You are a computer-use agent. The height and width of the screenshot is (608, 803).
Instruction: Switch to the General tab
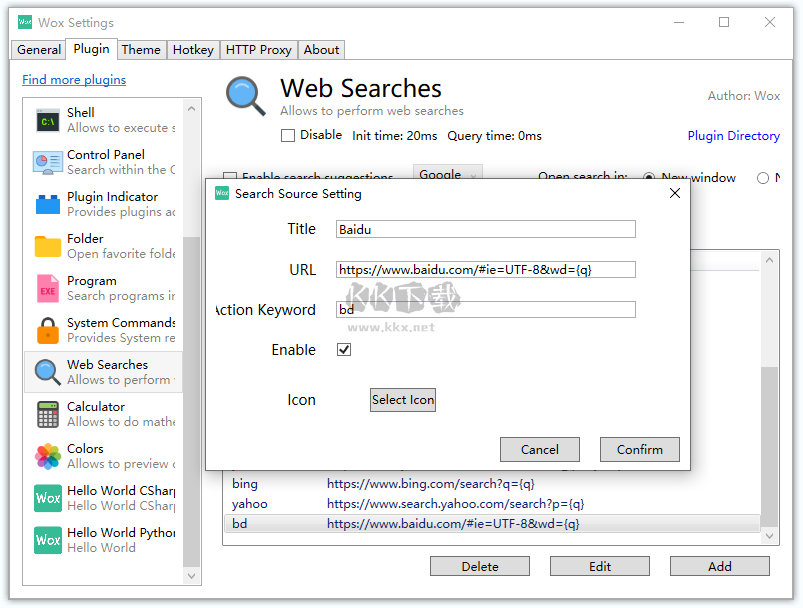click(x=38, y=50)
